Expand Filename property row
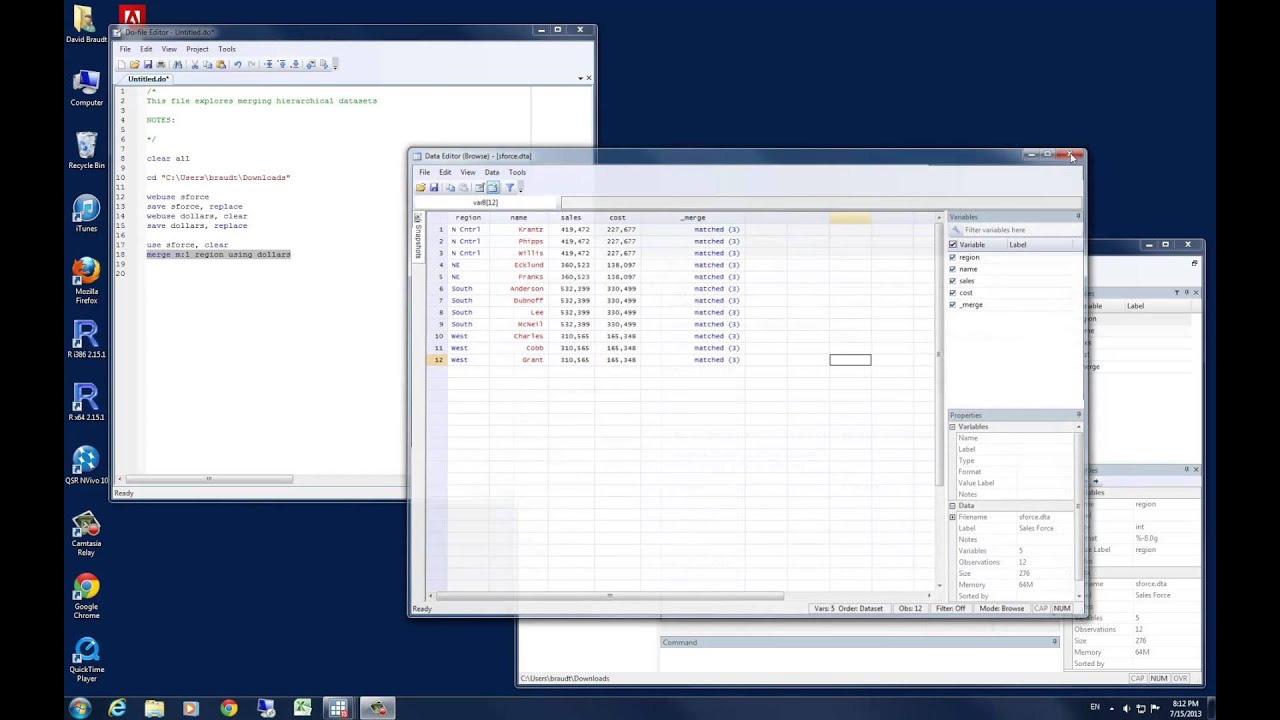The width and height of the screenshot is (1280, 720). (952, 517)
